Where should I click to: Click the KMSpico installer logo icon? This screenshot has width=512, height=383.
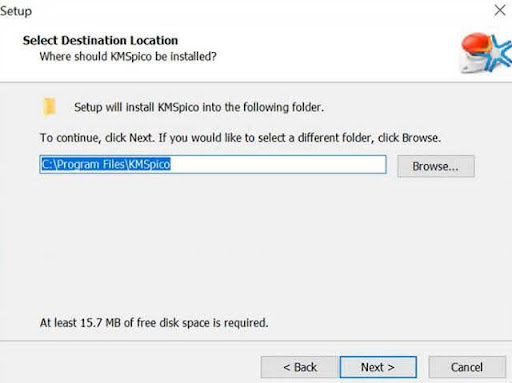pyautogui.click(x=486, y=52)
